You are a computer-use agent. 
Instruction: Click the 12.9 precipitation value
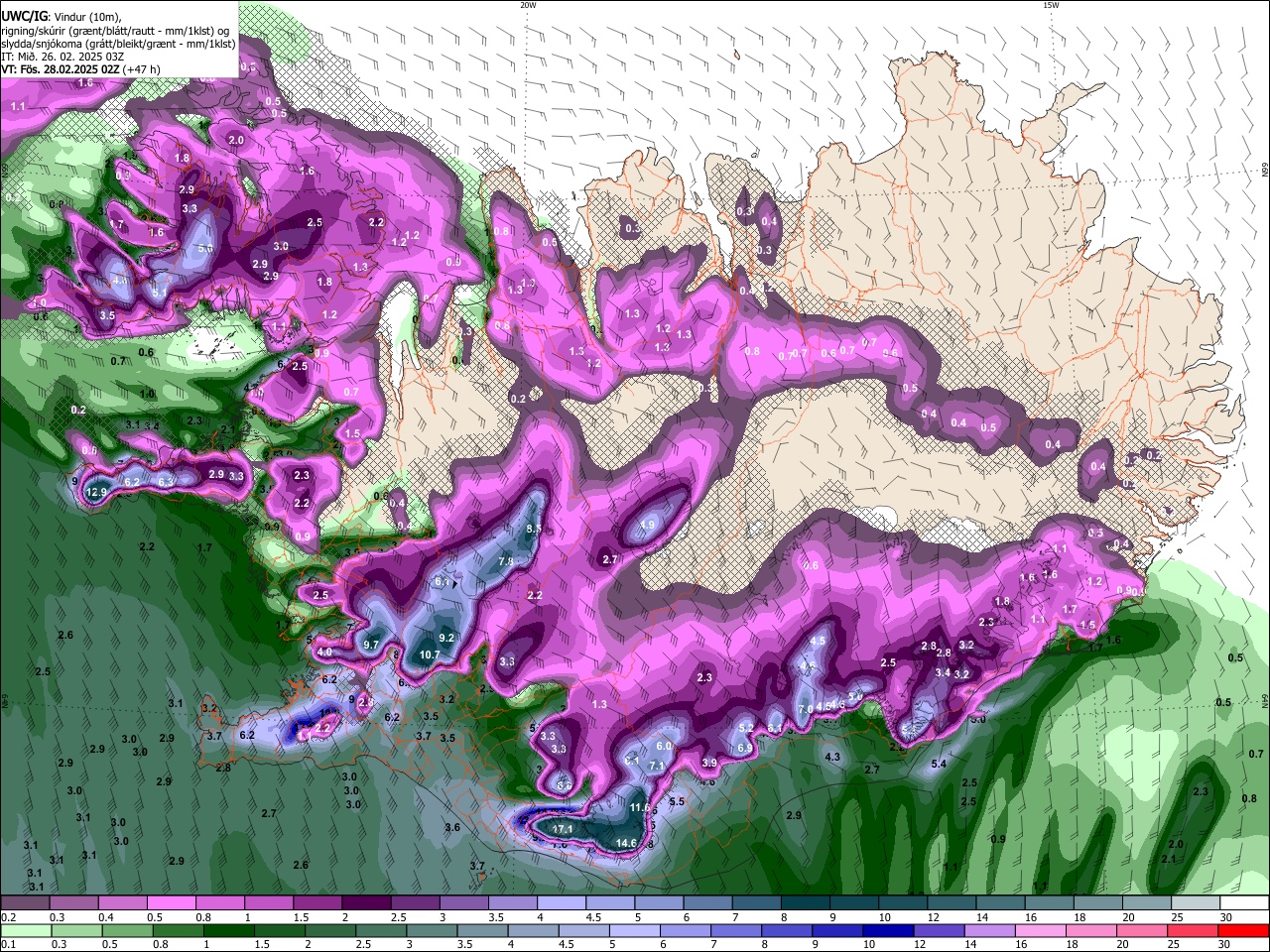coord(96,492)
